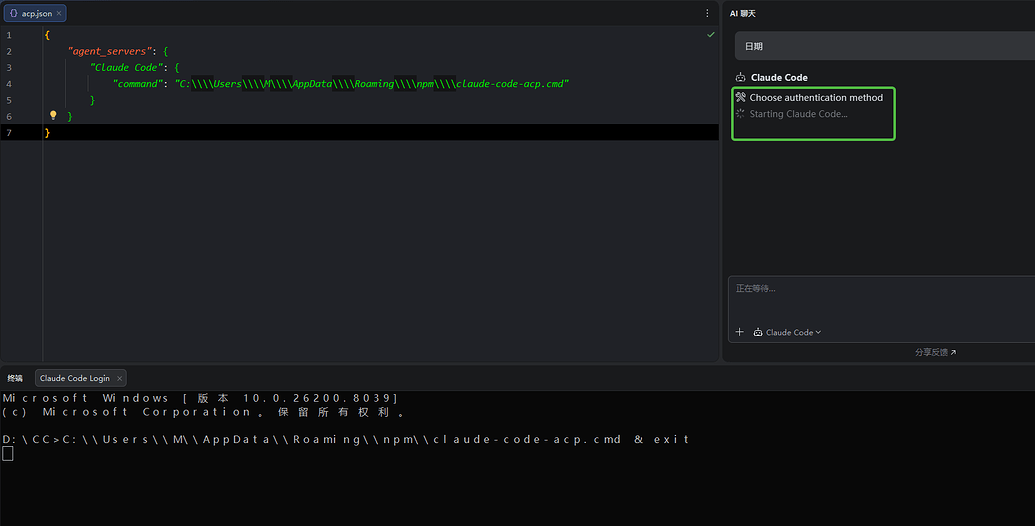Open the Claude Code agent selector dropdown

click(x=787, y=332)
